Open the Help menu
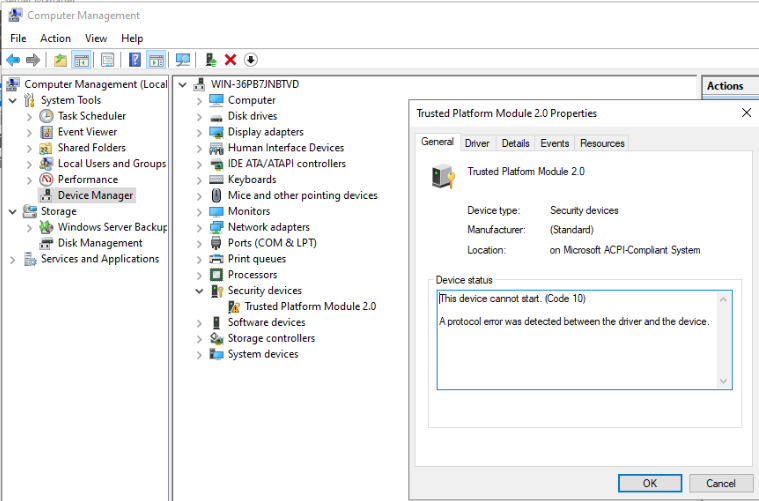The height and width of the screenshot is (501, 759). pyautogui.click(x=132, y=38)
